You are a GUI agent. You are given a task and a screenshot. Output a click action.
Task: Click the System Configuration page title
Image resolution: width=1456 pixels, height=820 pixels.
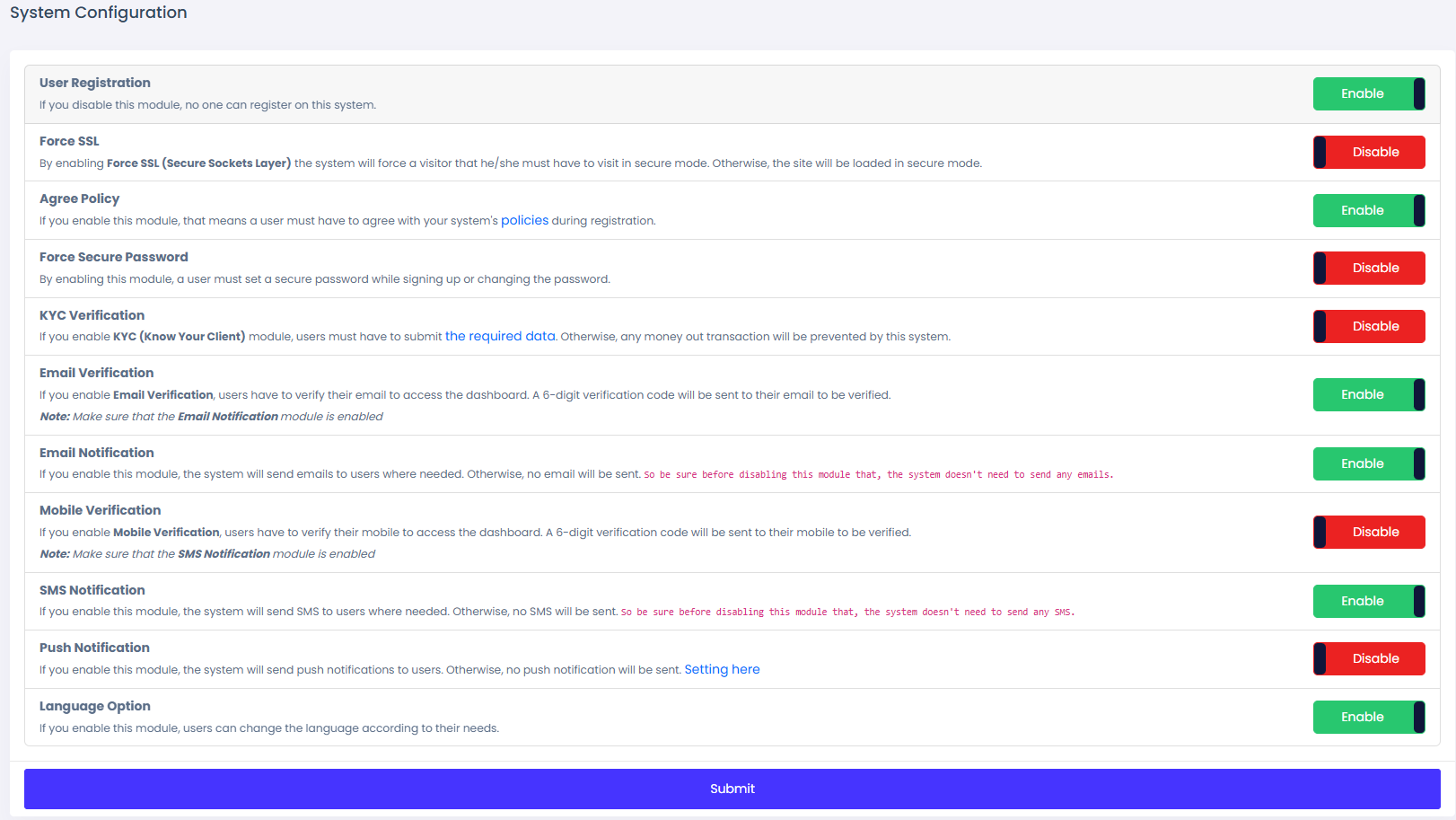coord(99,13)
